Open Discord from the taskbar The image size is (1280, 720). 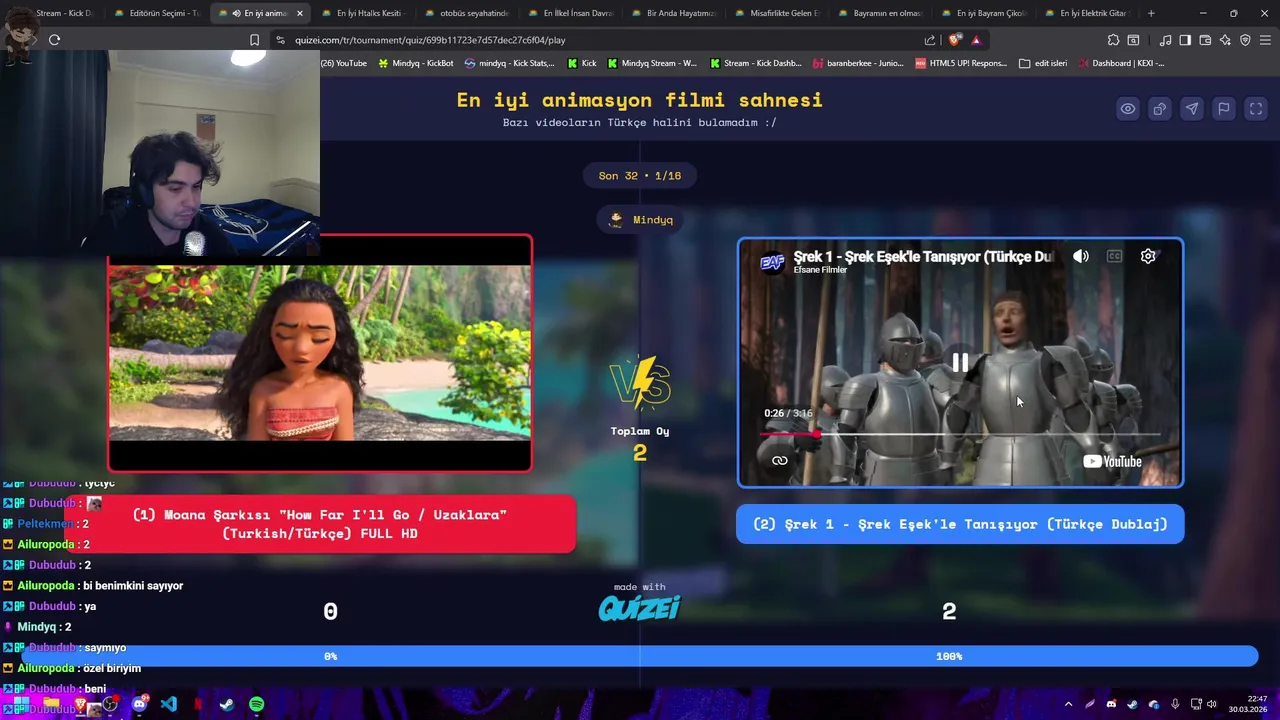click(139, 704)
